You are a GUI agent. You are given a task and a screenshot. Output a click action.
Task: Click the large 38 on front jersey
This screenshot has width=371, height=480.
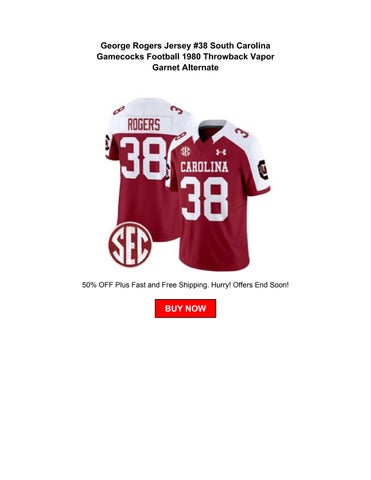205,199
